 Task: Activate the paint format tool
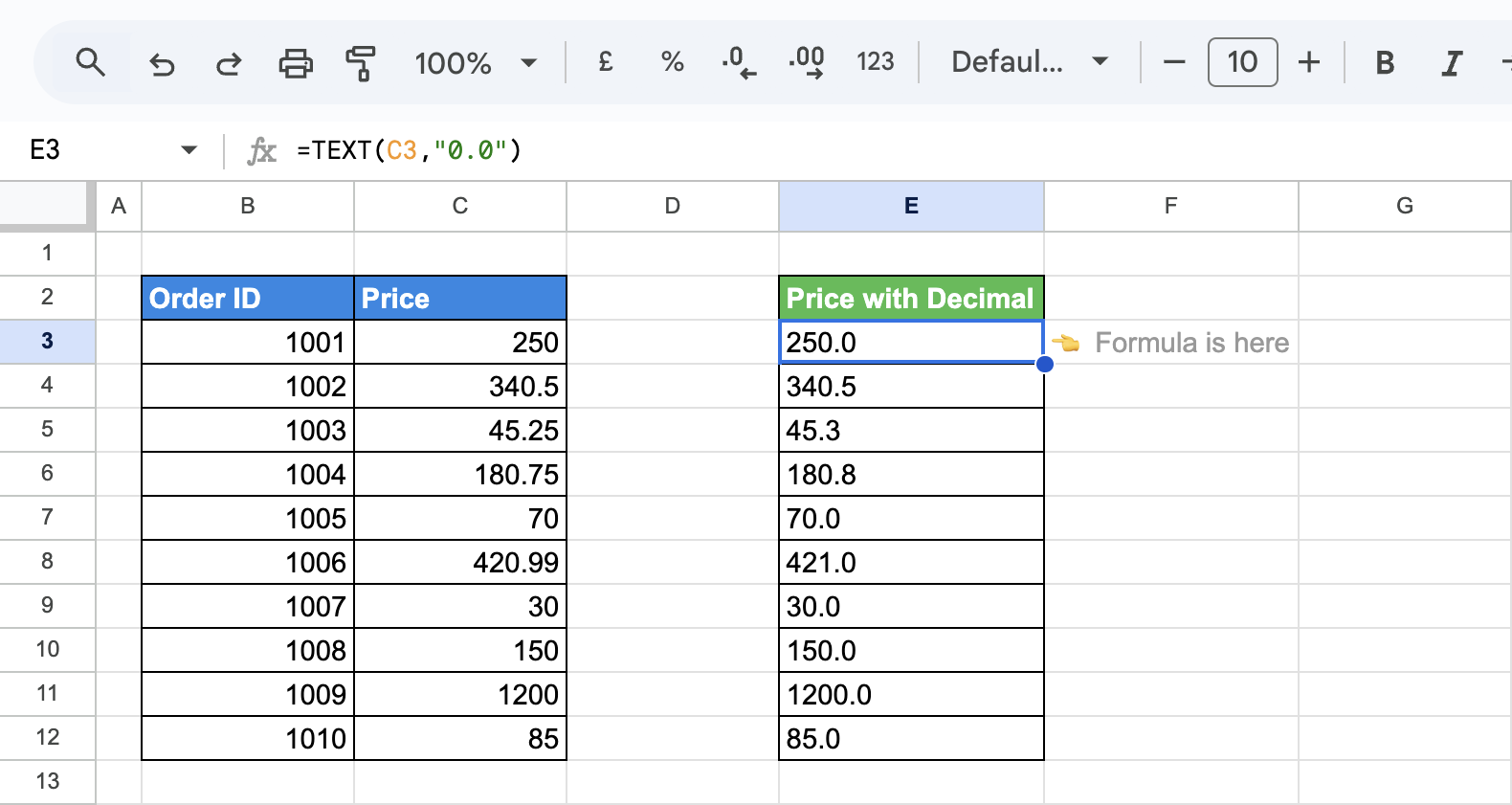coord(360,64)
